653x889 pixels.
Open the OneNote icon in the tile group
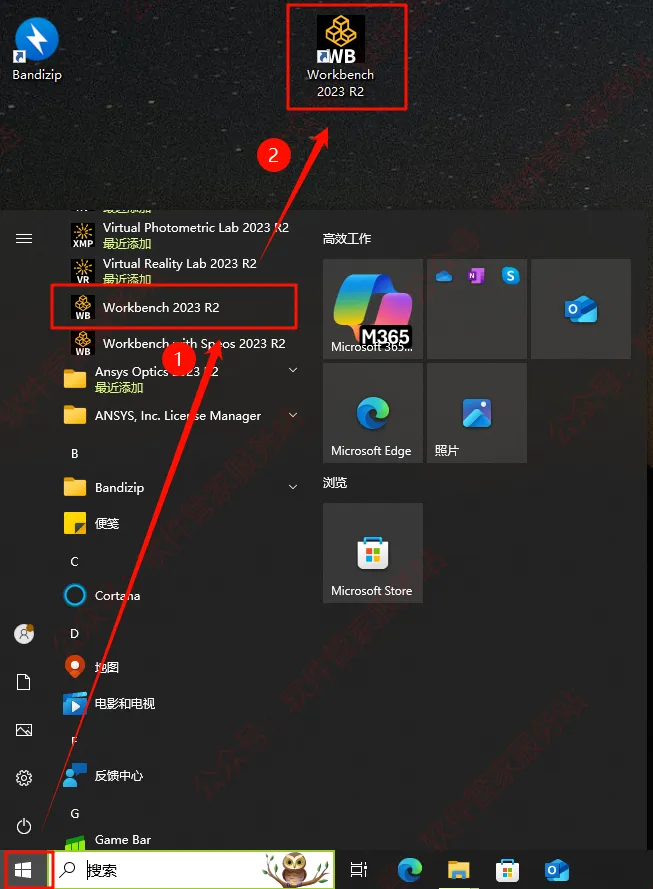[x=476, y=276]
